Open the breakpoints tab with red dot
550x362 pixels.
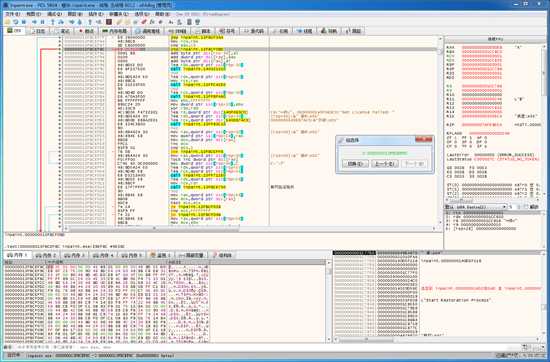coord(86,31)
